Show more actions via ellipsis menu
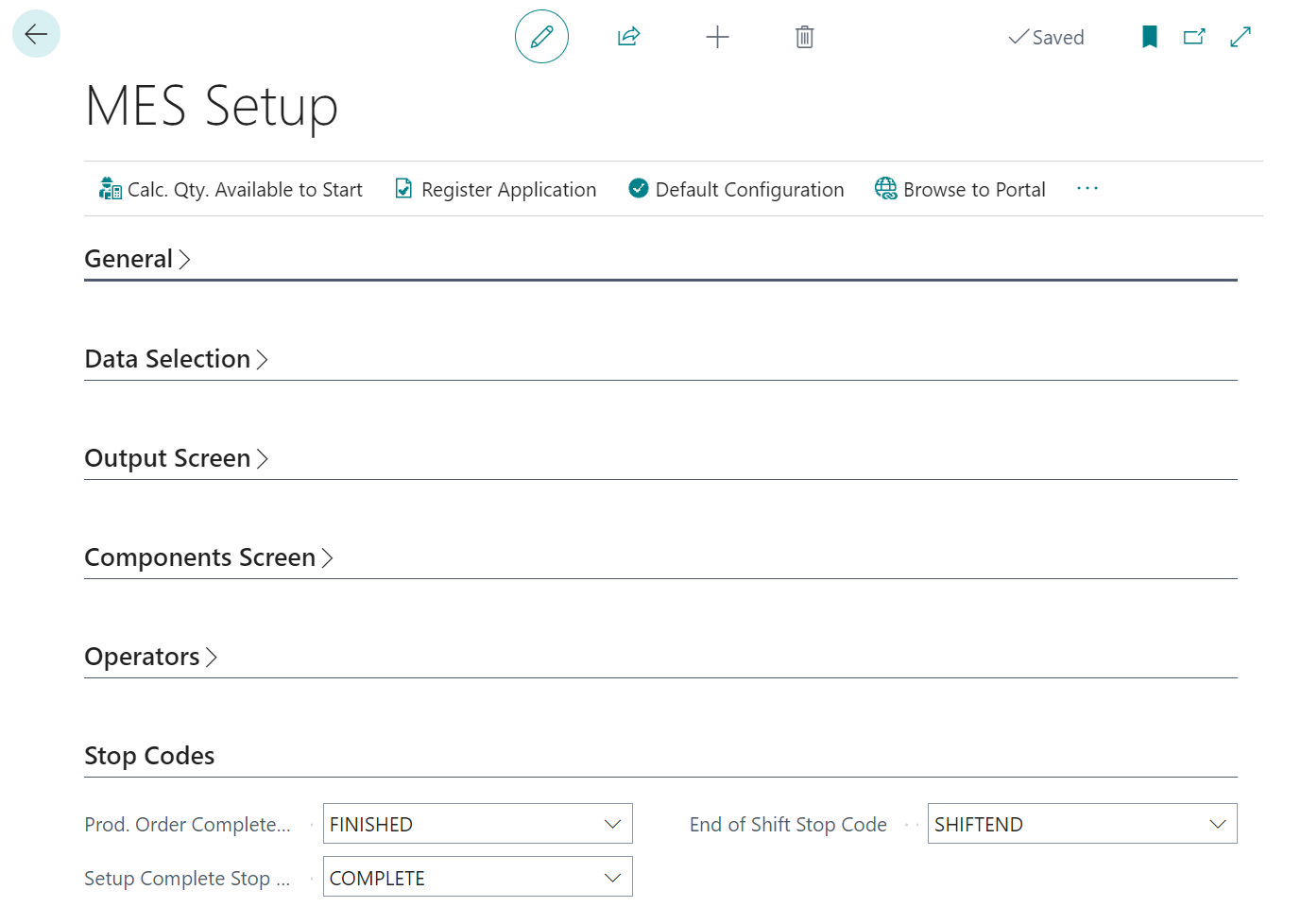The width and height of the screenshot is (1301, 924). [x=1087, y=189]
